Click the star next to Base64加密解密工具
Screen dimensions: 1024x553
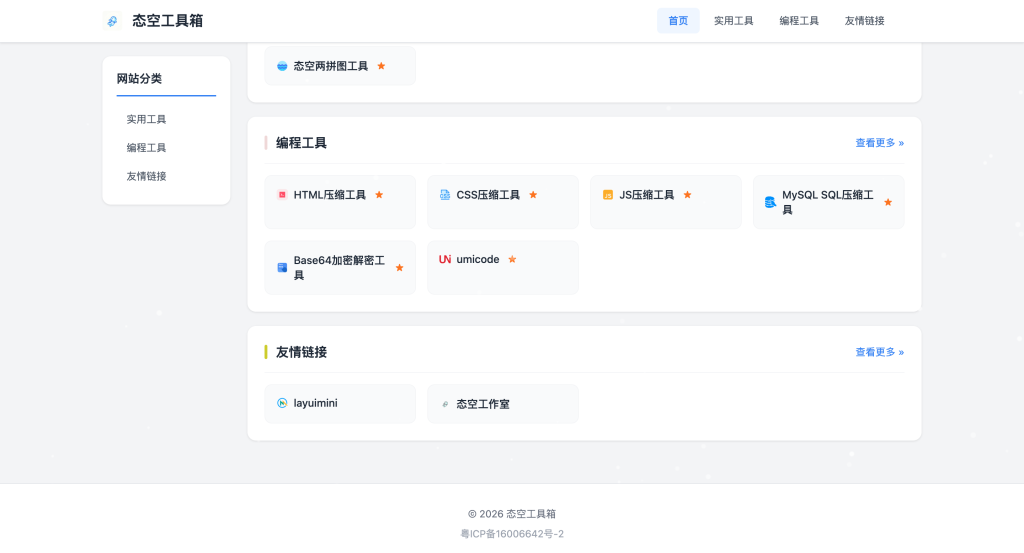pyautogui.click(x=400, y=268)
